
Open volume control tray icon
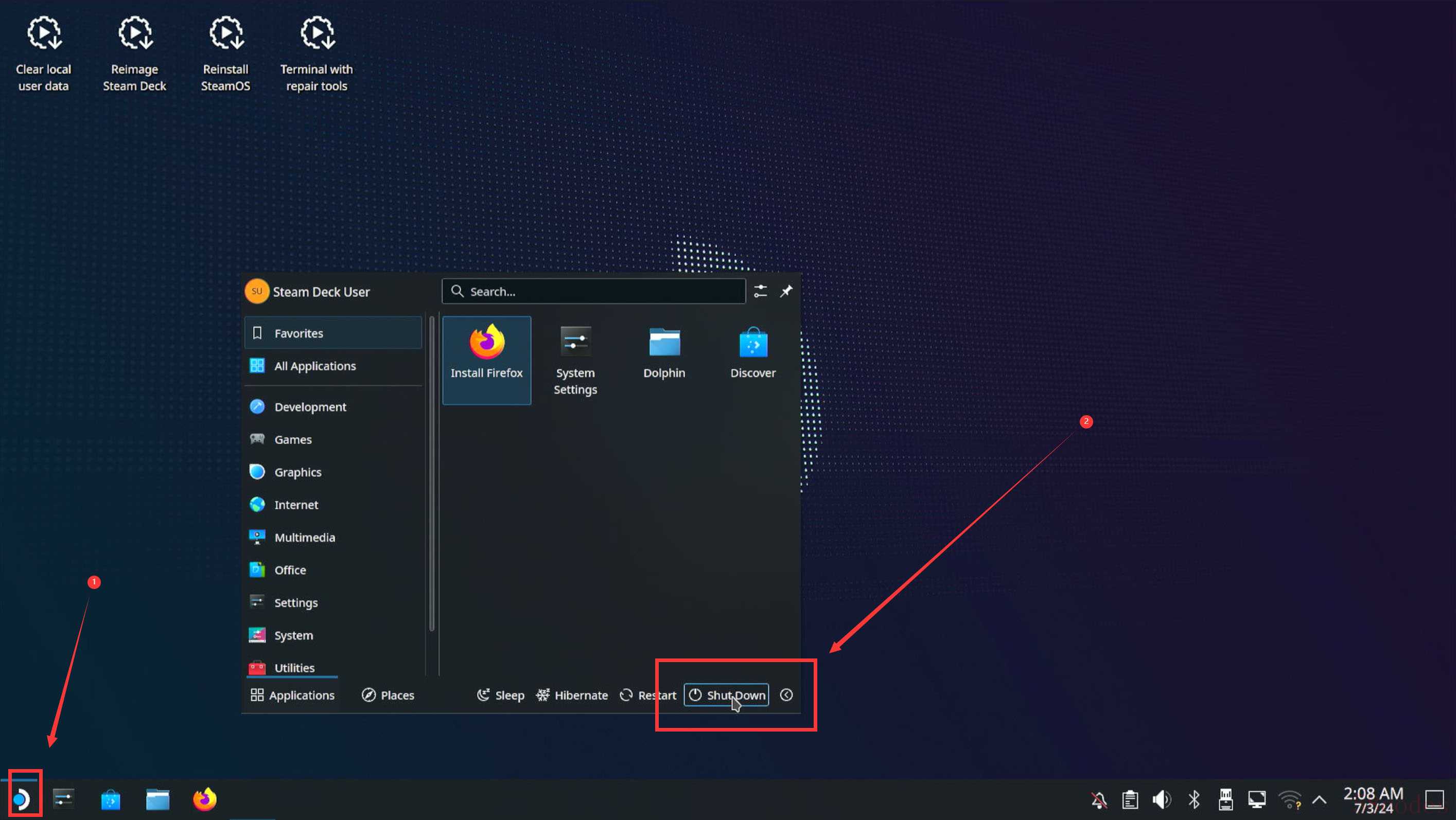tap(1162, 799)
